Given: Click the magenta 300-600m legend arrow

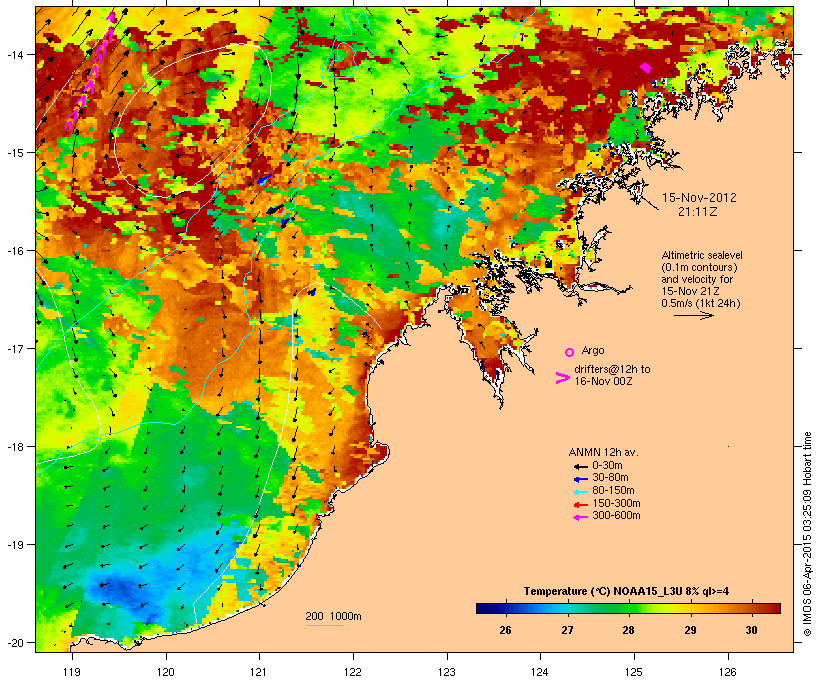Looking at the screenshot, I should (580, 517).
